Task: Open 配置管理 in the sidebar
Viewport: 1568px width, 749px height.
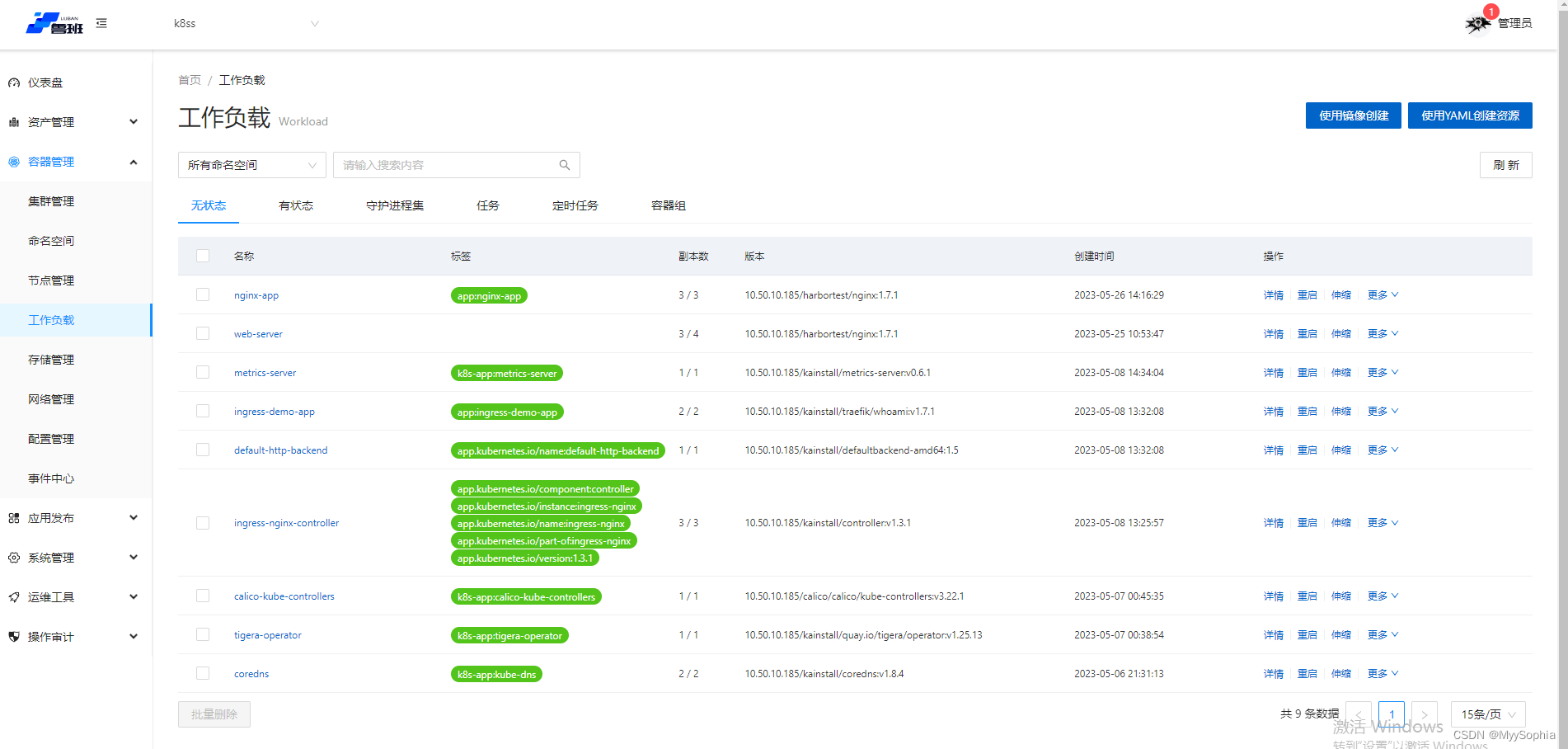Action: click(51, 439)
